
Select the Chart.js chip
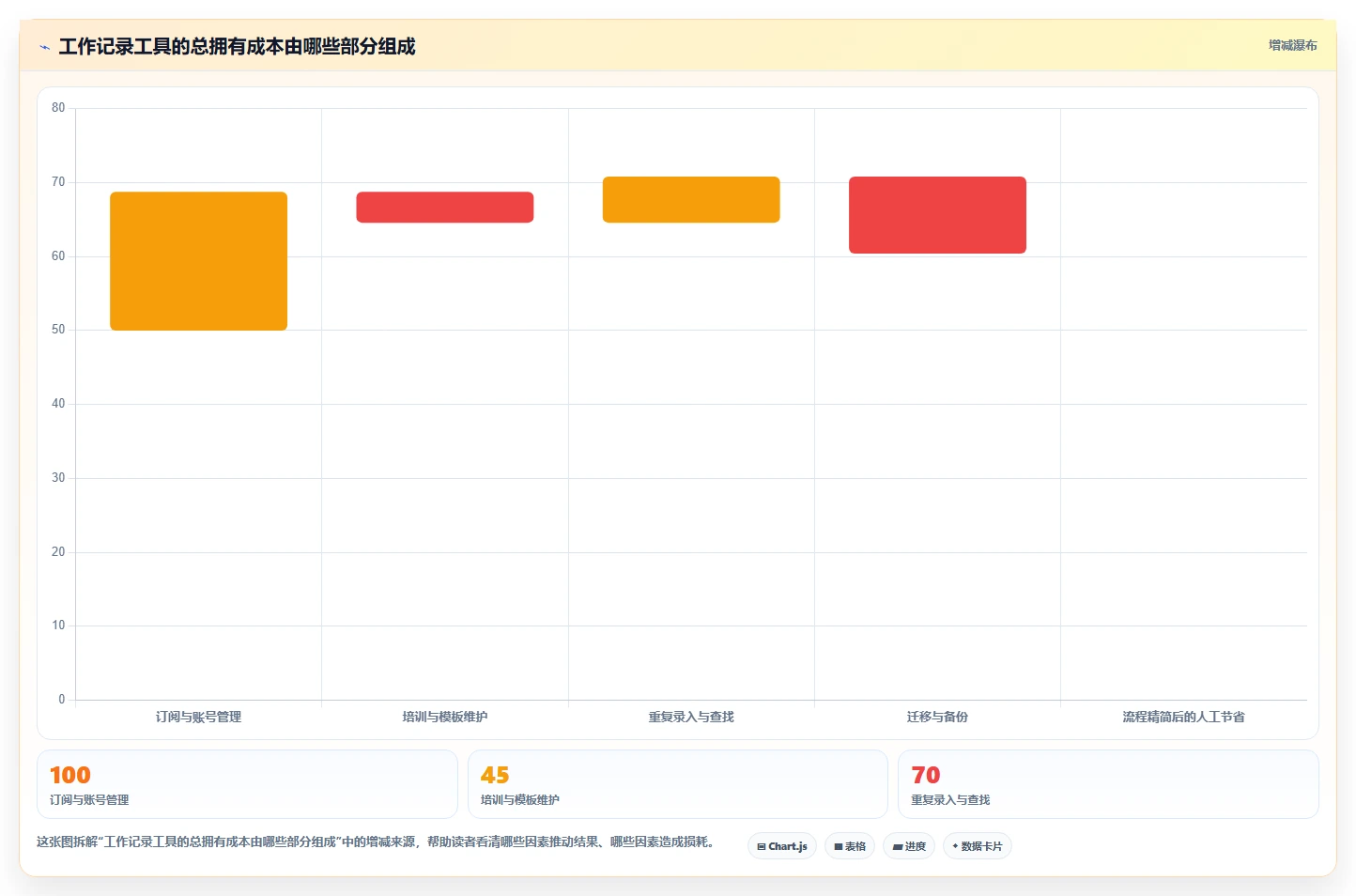[x=782, y=846]
